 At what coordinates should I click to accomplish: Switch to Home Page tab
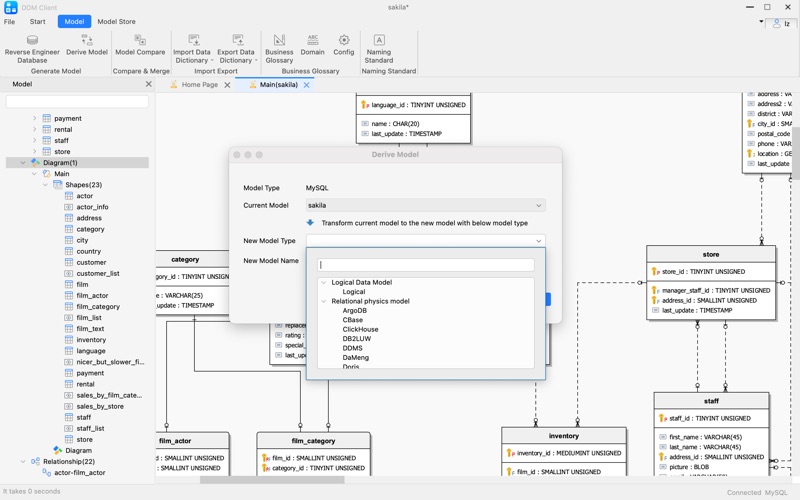click(199, 85)
